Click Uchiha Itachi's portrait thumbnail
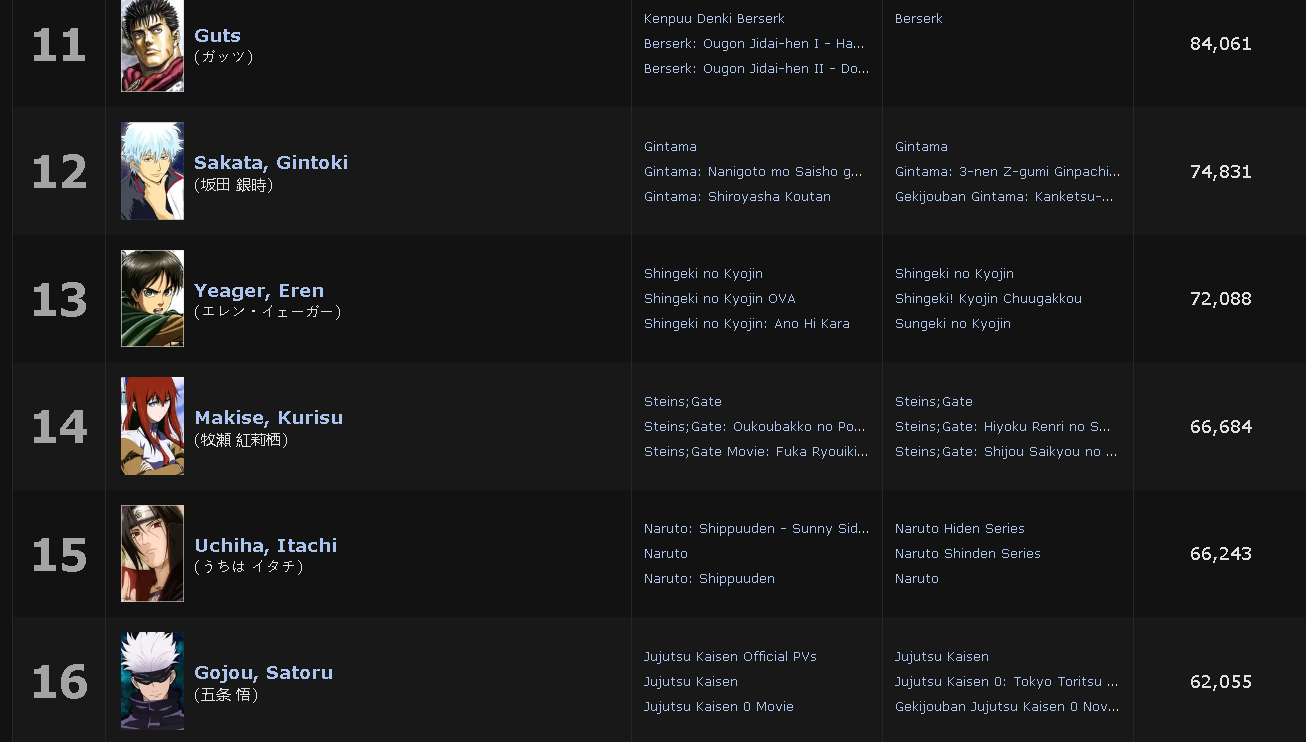This screenshot has height=742, width=1306. tap(152, 553)
